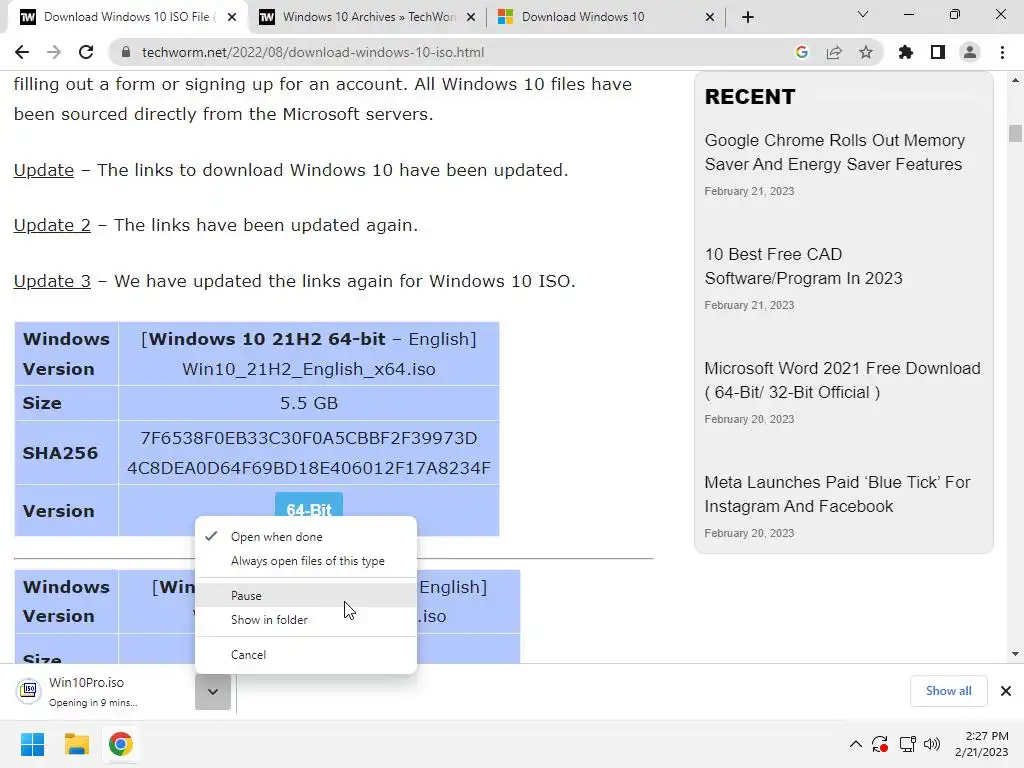1024x768 pixels.
Task: Collapse the download item options arrow
Action: point(213,692)
